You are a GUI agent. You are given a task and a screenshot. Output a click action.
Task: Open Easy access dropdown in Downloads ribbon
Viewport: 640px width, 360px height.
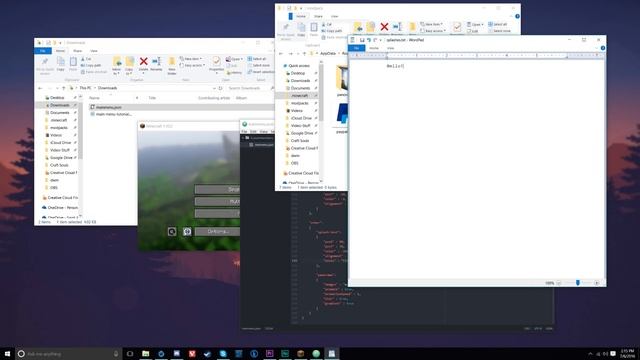193,65
